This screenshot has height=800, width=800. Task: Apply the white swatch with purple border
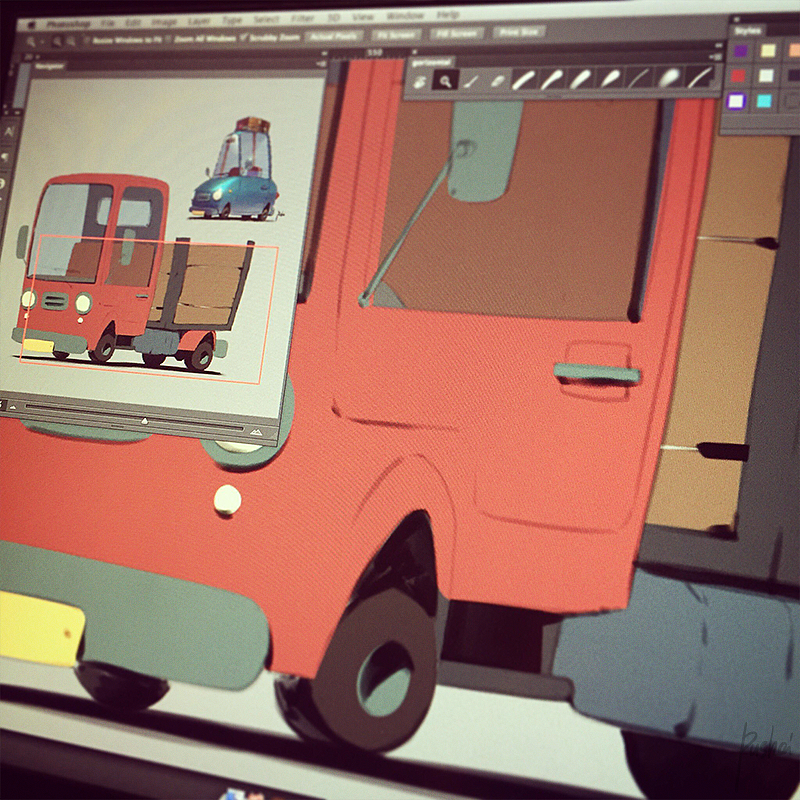[736, 101]
